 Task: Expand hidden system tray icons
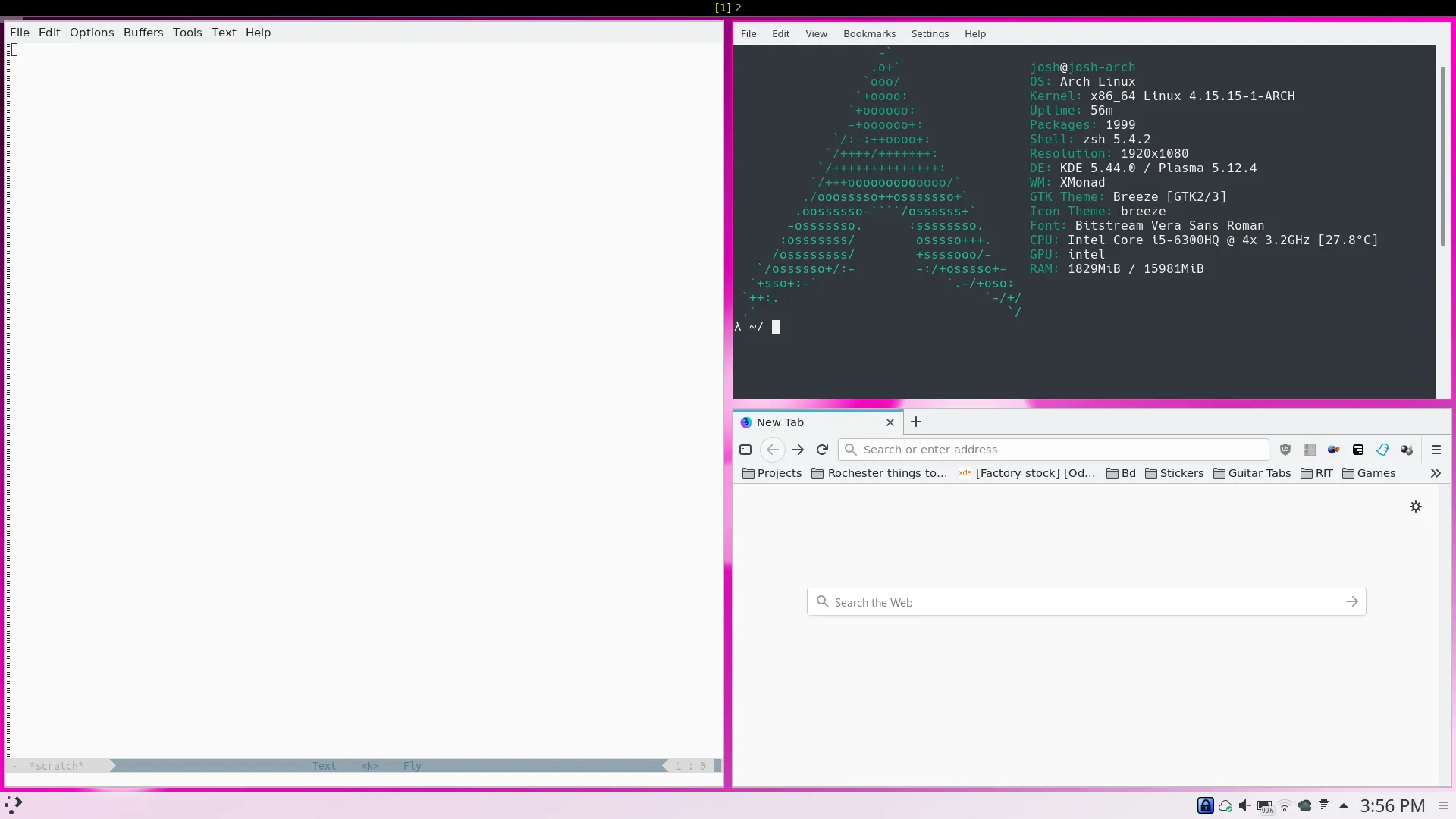tap(1344, 805)
